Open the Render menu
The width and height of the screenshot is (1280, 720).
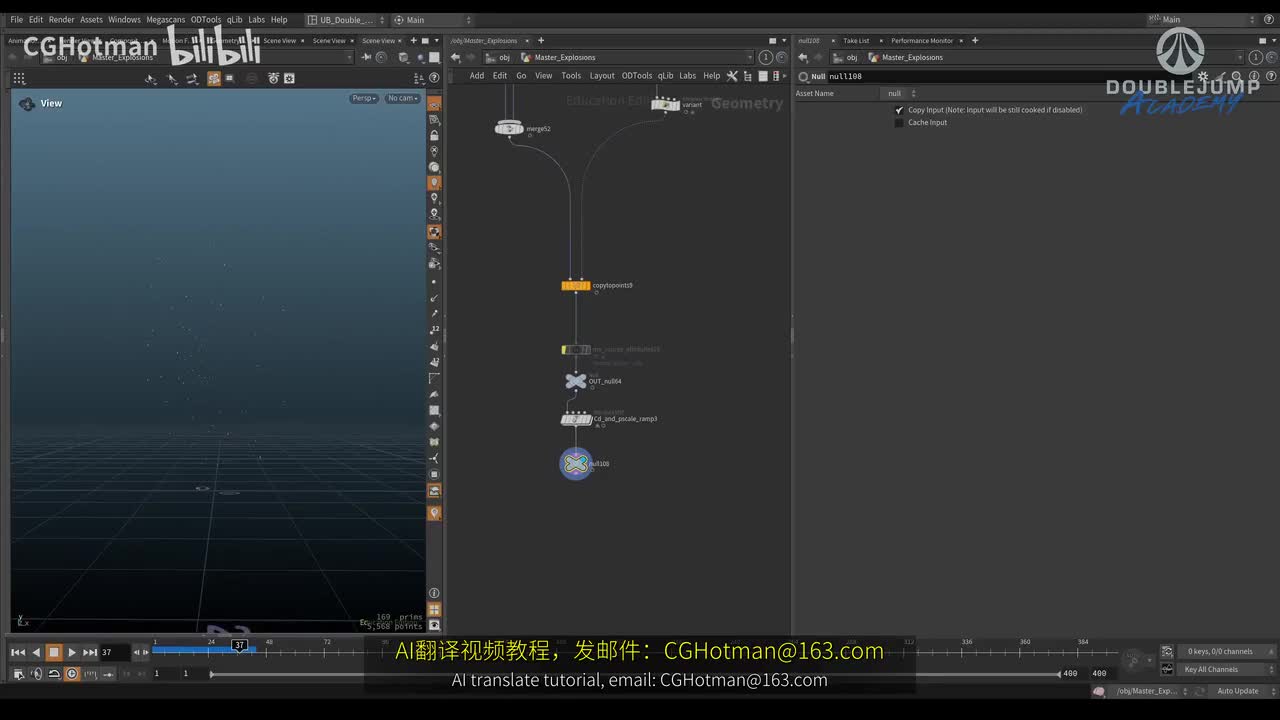(62, 19)
